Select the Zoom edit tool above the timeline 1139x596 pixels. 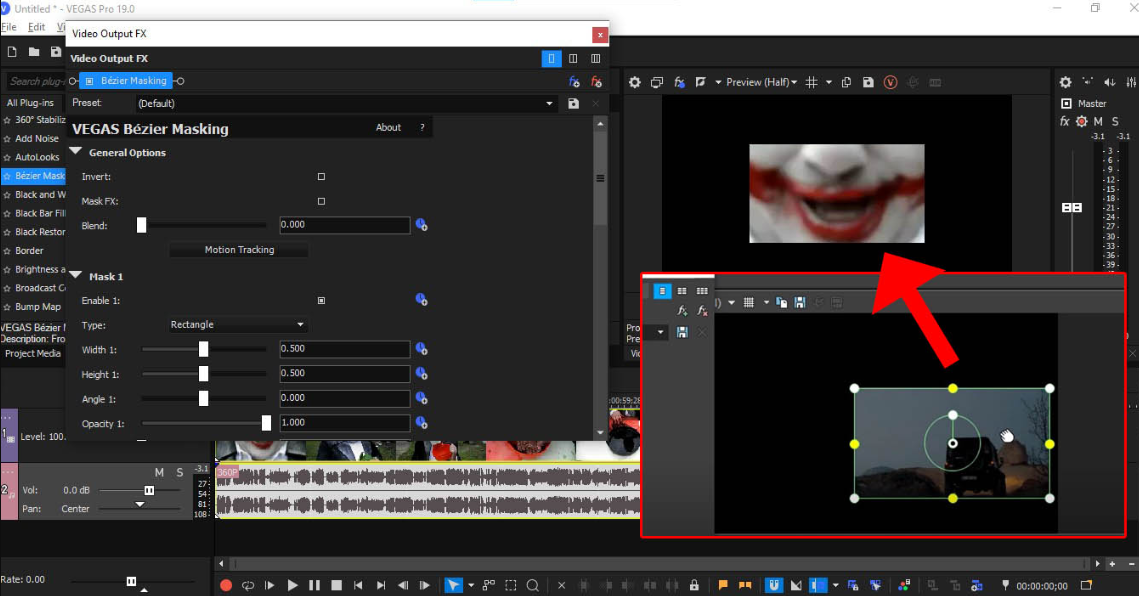535,585
